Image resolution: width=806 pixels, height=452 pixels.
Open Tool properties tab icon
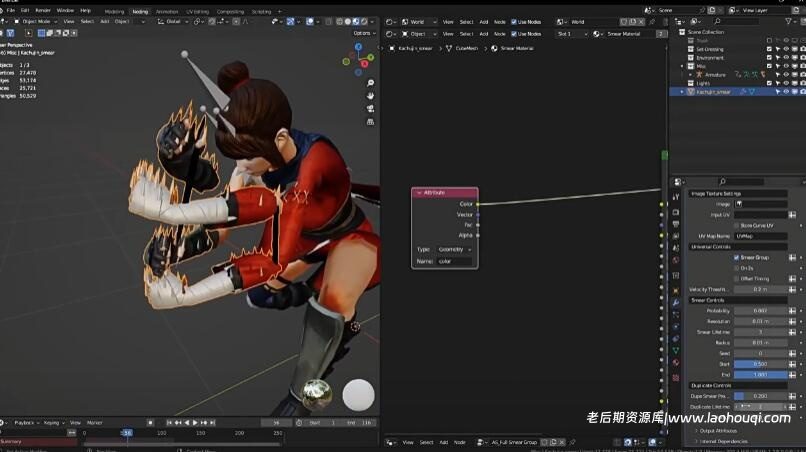[676, 197]
